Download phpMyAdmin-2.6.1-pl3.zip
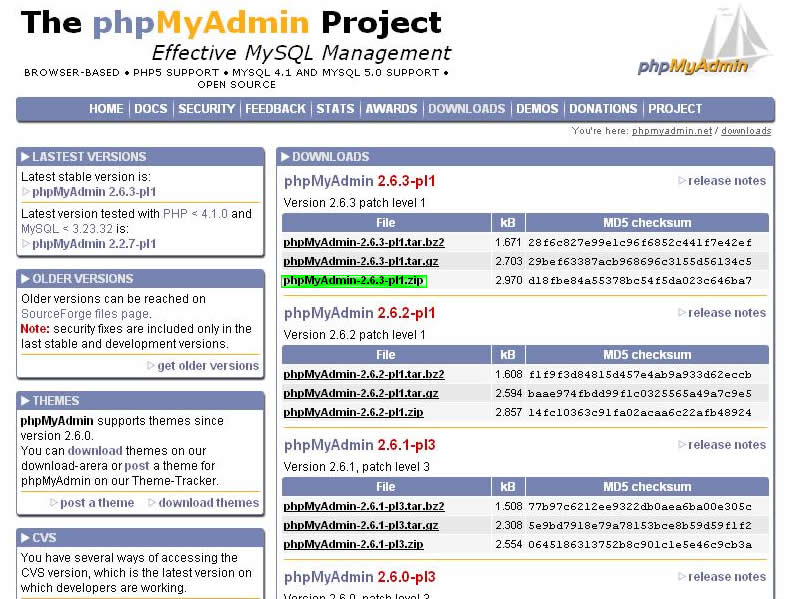The image size is (800, 599). pyautogui.click(x=353, y=544)
